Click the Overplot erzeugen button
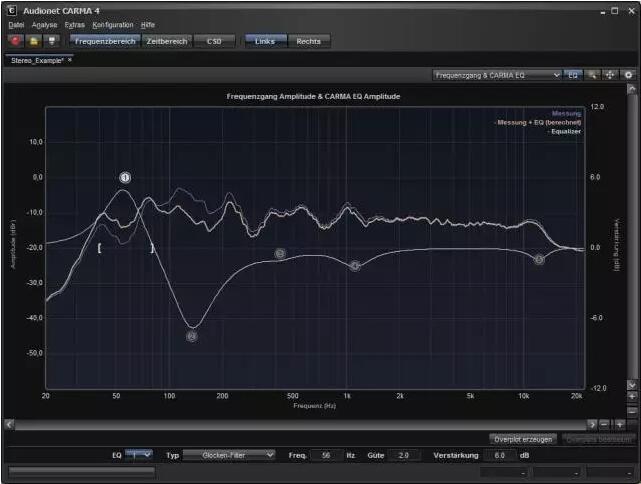 click(x=523, y=438)
